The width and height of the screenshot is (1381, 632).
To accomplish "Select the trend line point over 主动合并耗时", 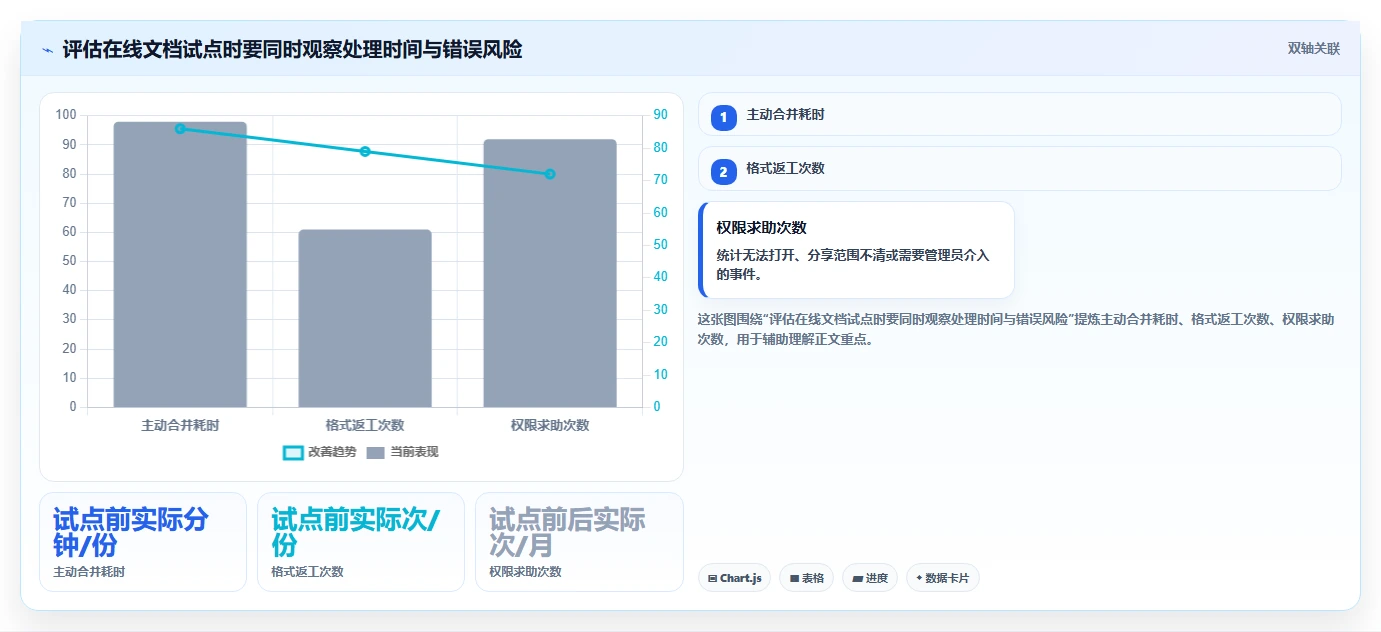I will pyautogui.click(x=180, y=129).
